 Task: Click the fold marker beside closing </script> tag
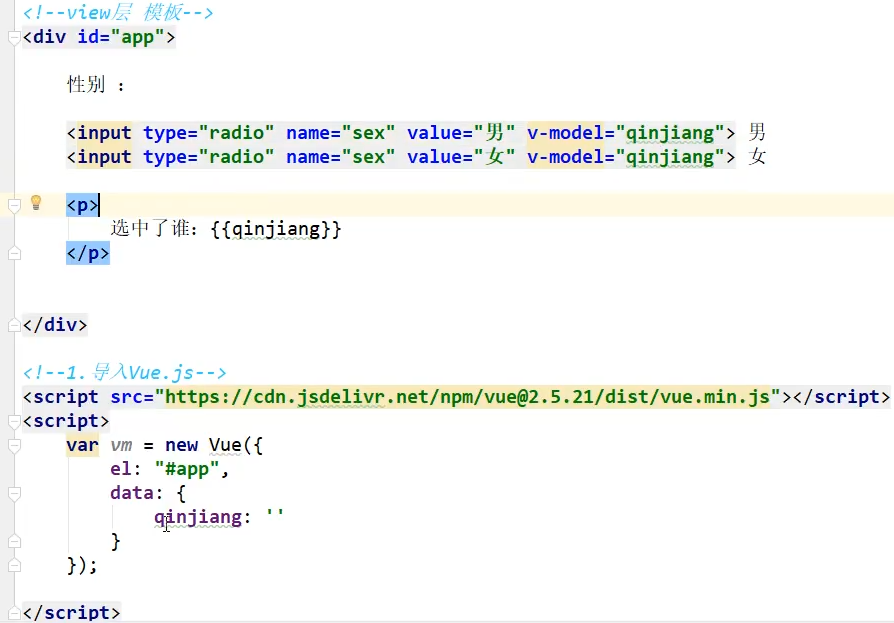click(14, 613)
